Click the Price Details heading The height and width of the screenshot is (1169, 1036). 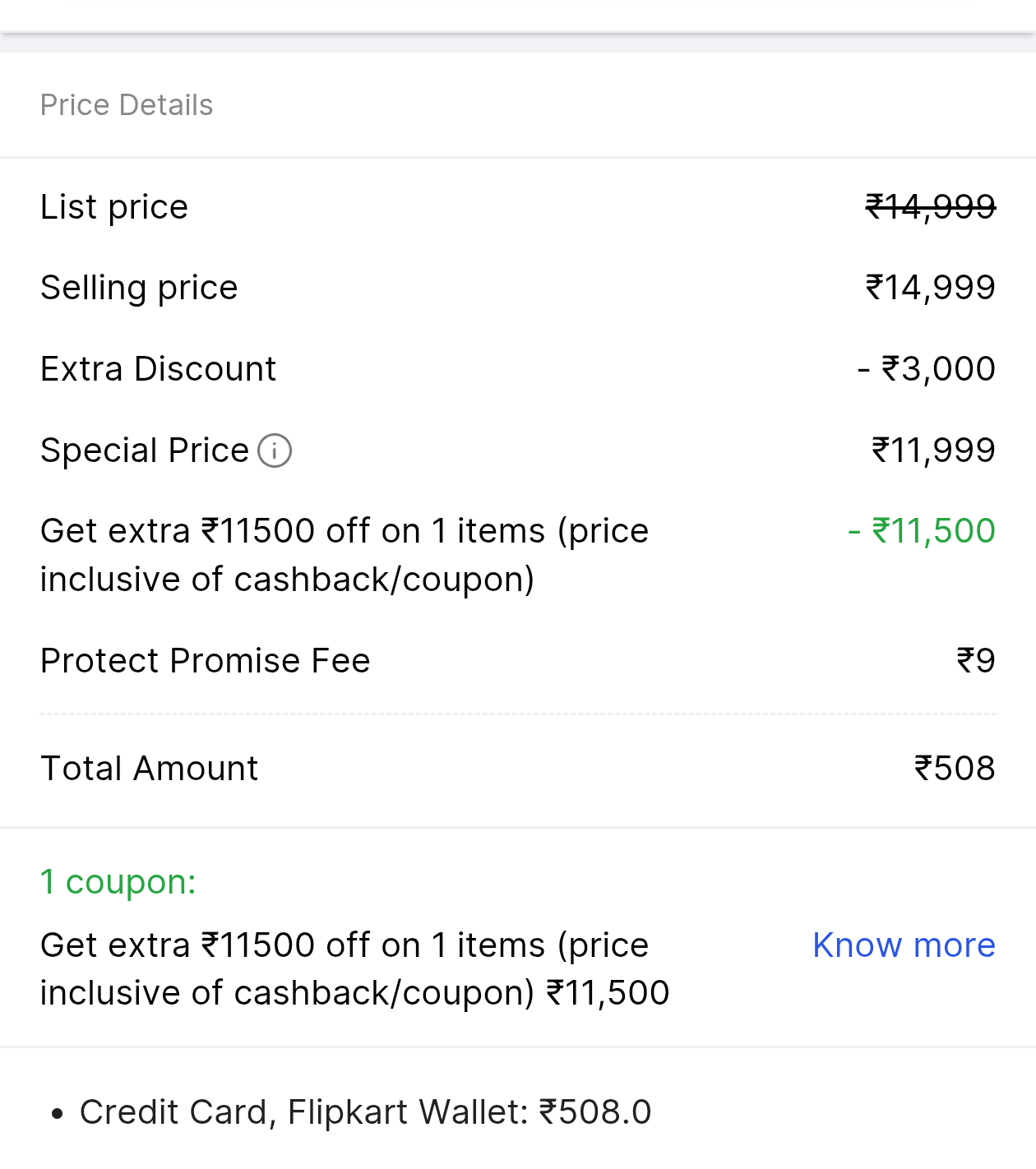click(x=127, y=105)
